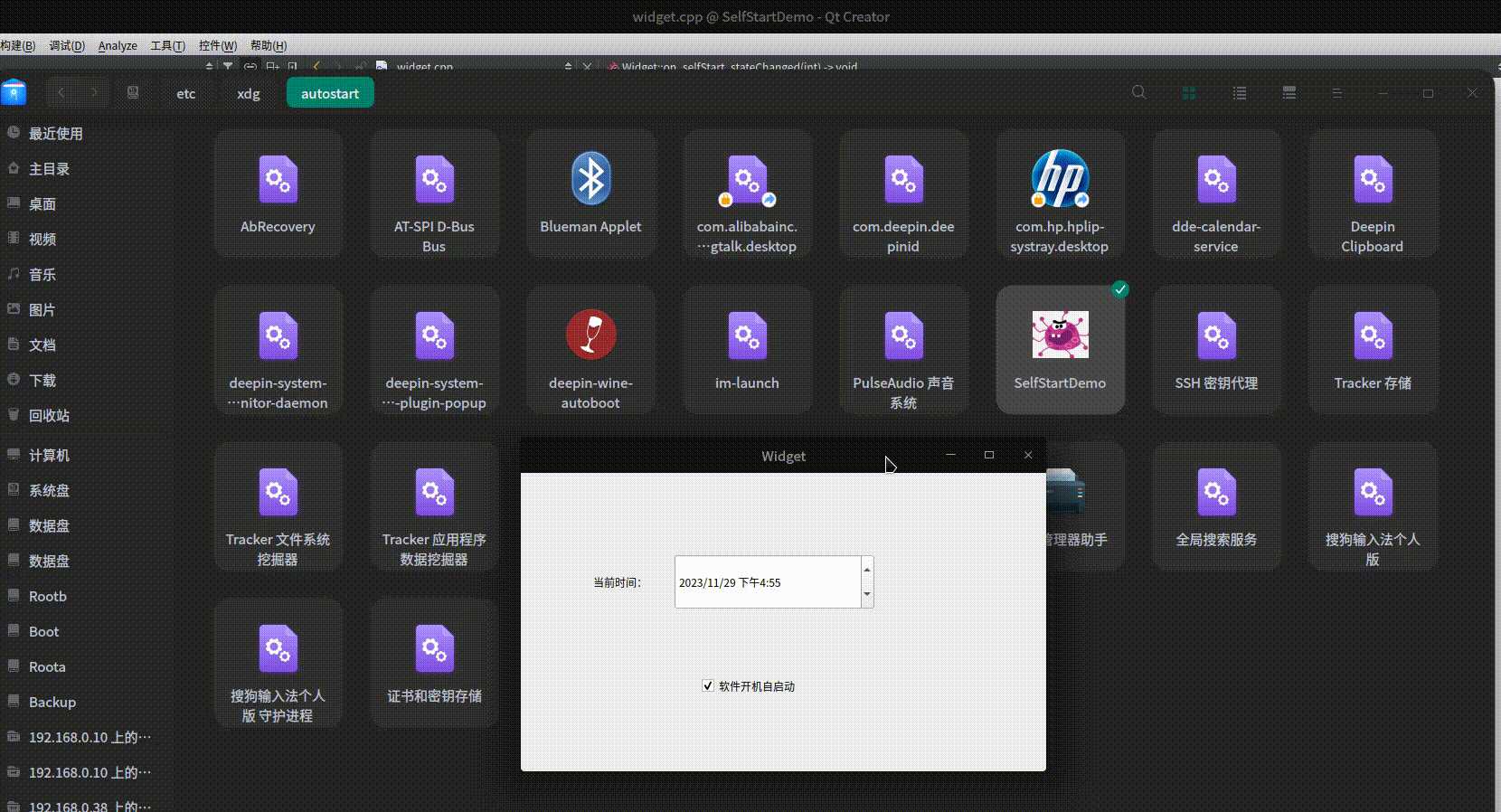
Task: Open the AbRecovery autostart entry
Action: (x=278, y=194)
